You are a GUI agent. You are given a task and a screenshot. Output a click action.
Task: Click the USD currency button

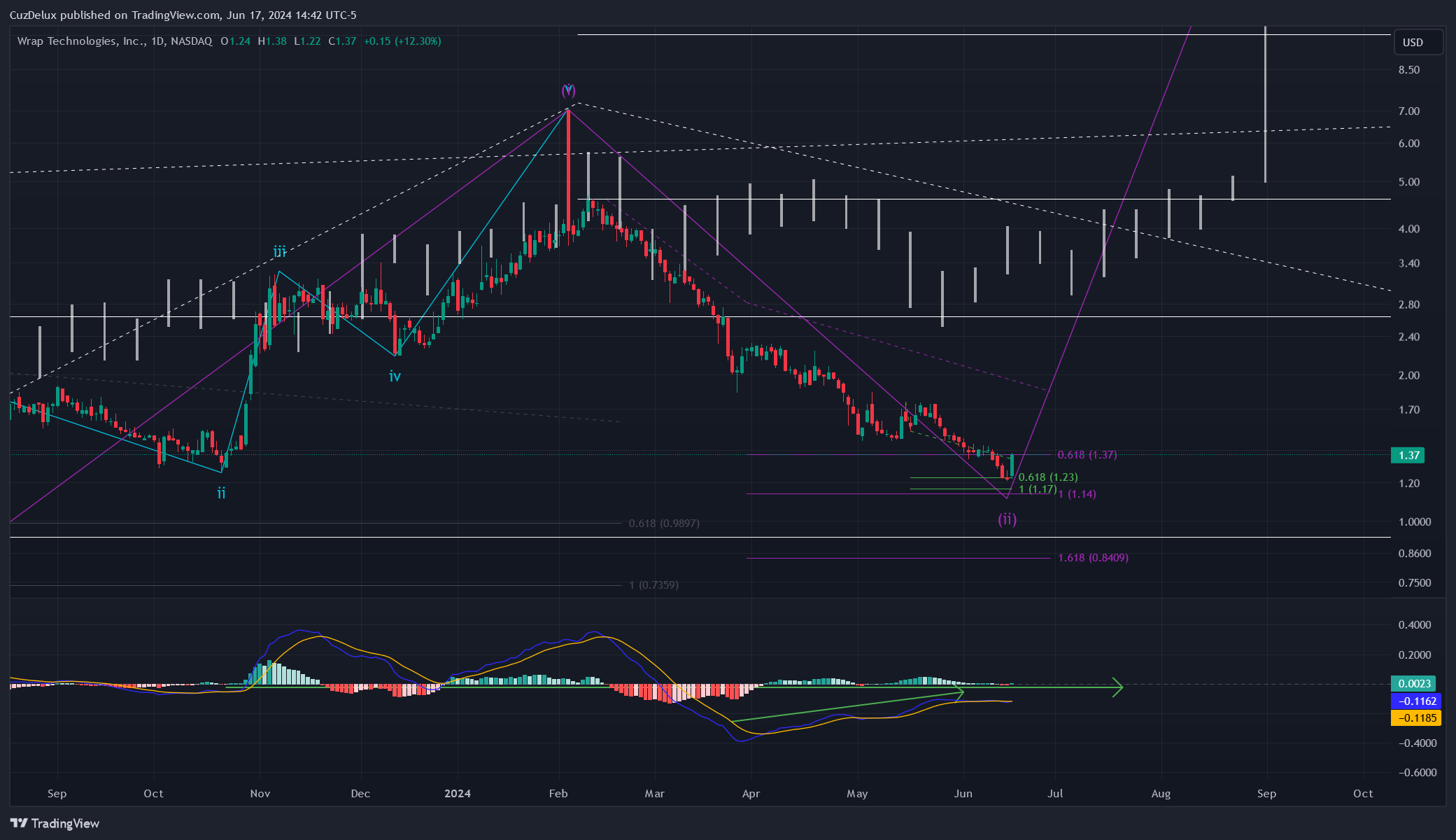click(1418, 42)
